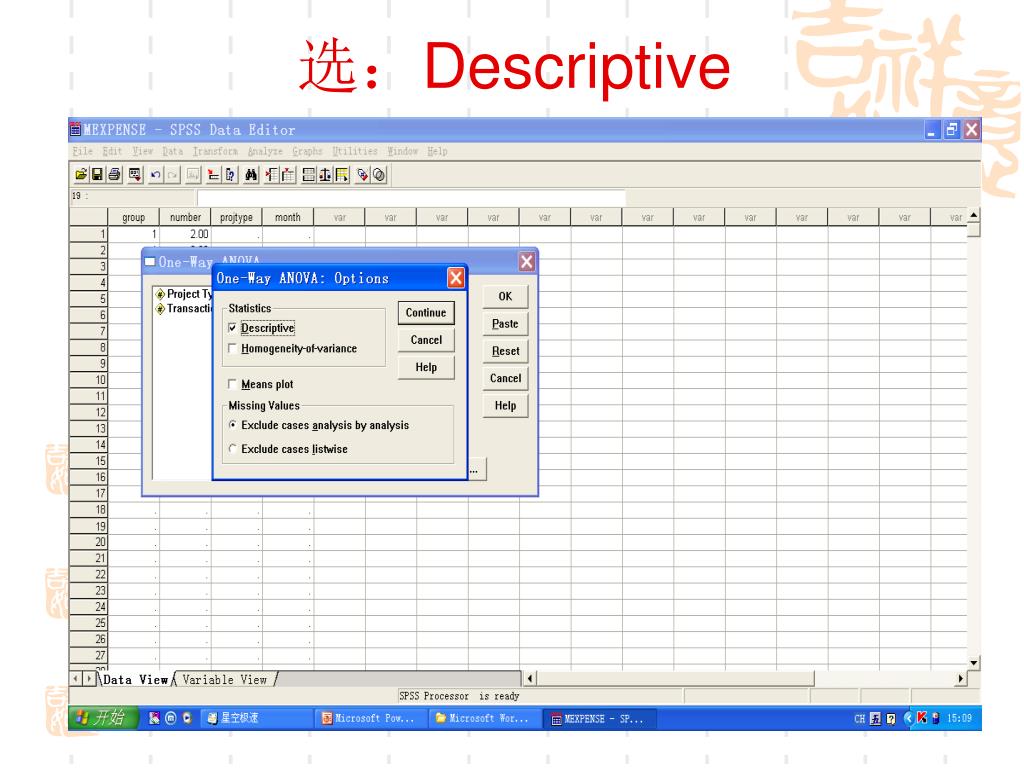The height and width of the screenshot is (768, 1024).
Task: Close the One-Way ANOVA Options dialog
Action: coord(456,278)
